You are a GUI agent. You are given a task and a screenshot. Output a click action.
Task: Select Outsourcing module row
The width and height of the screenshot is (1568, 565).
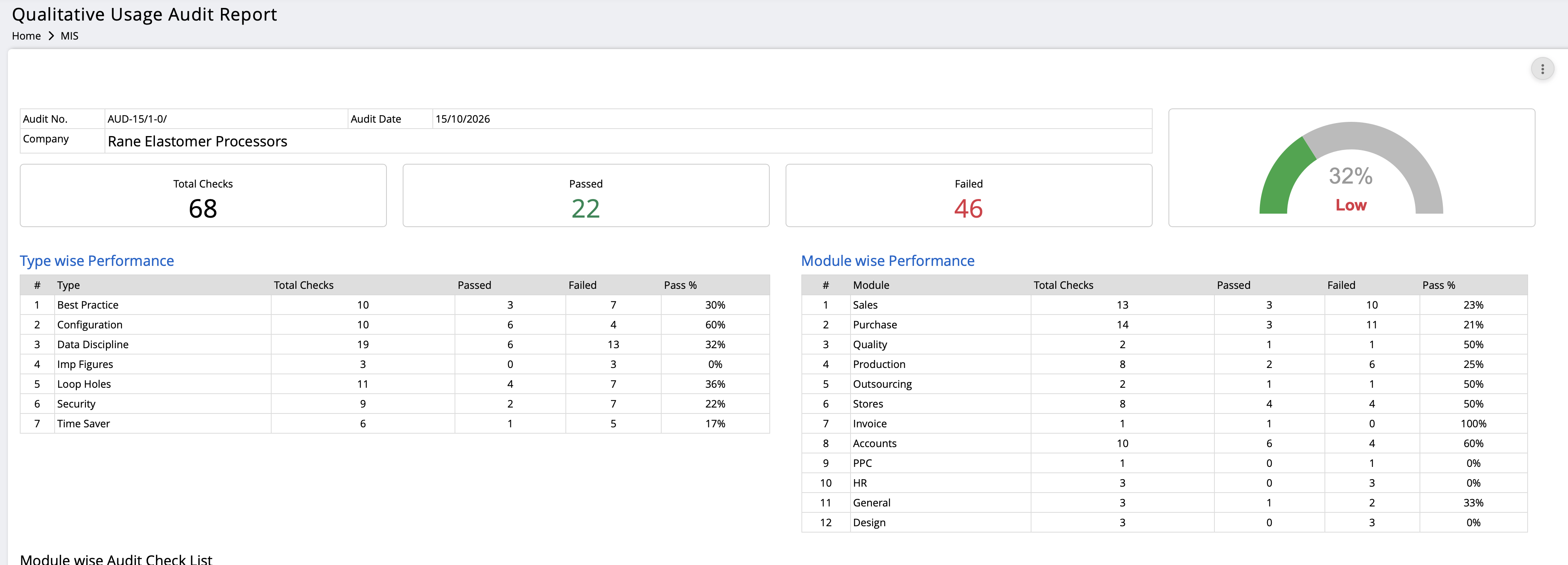pyautogui.click(x=1164, y=384)
